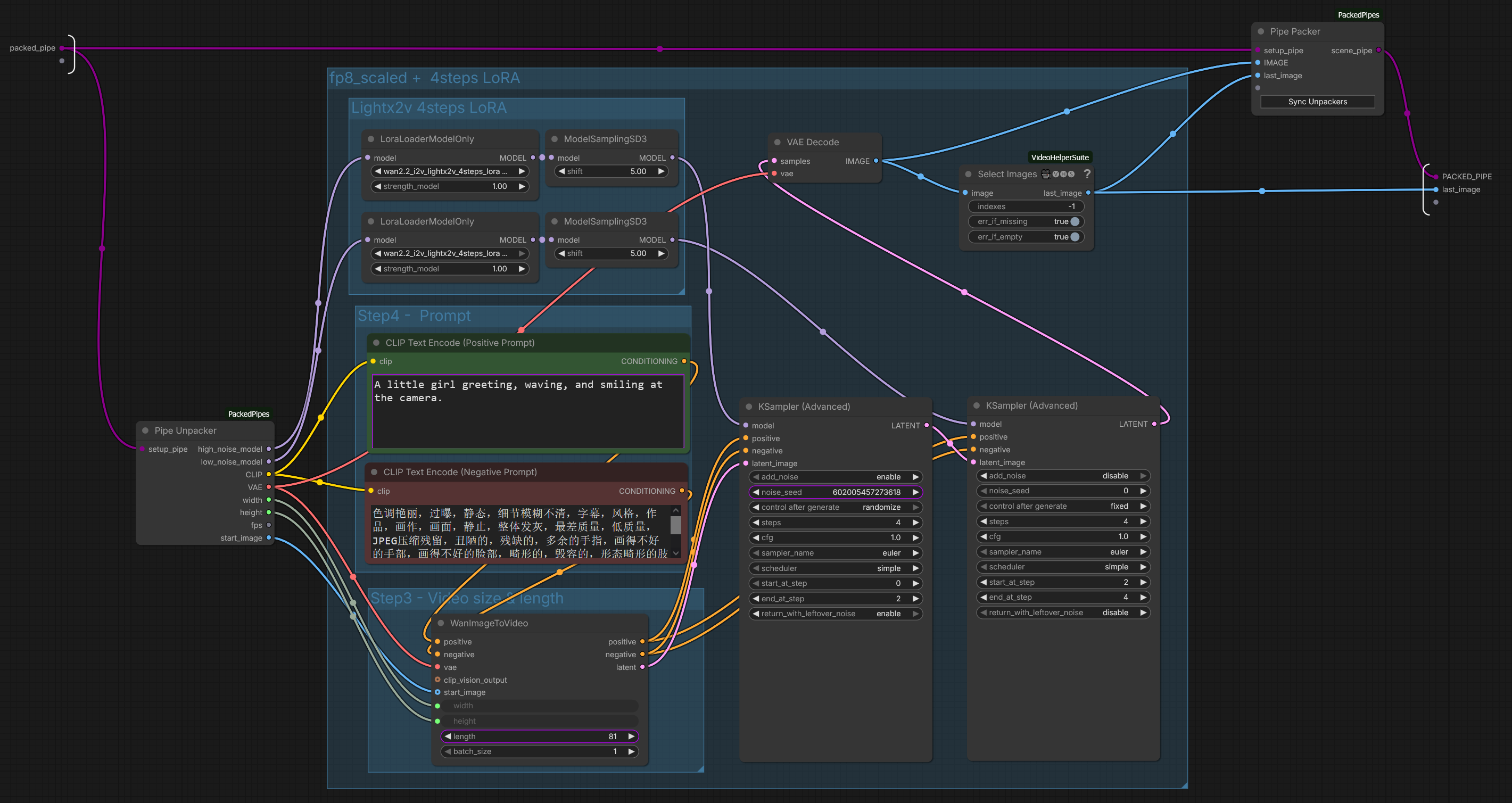
Task: Click the latent output port on WanImageToVideo
Action: (x=642, y=667)
